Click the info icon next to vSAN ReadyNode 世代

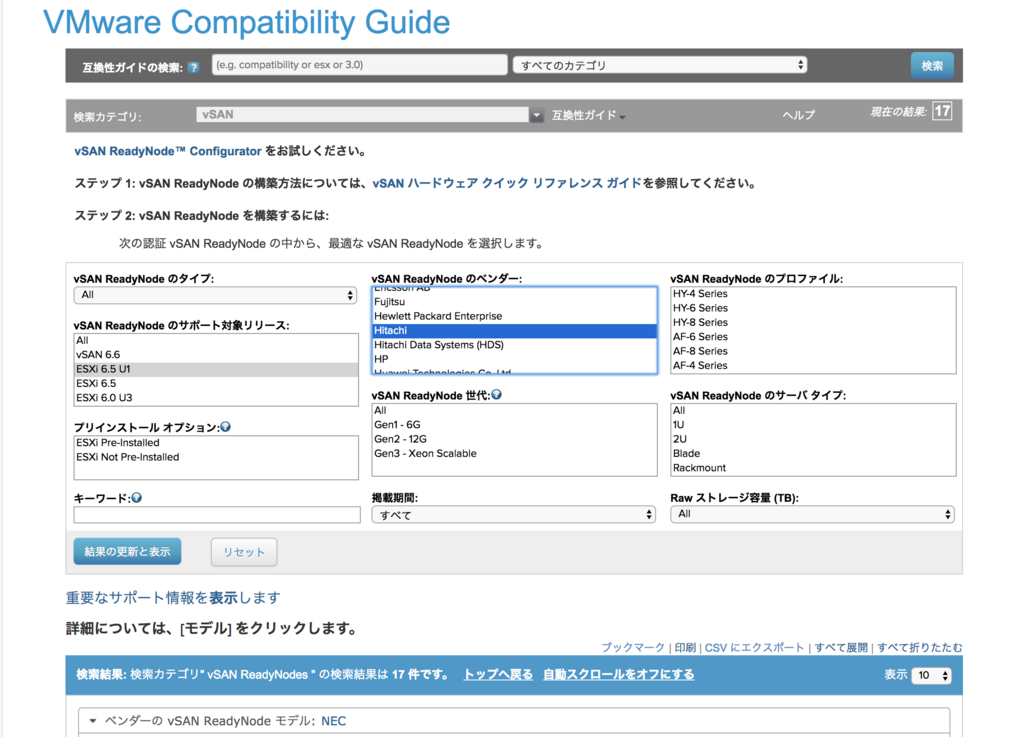point(496,394)
